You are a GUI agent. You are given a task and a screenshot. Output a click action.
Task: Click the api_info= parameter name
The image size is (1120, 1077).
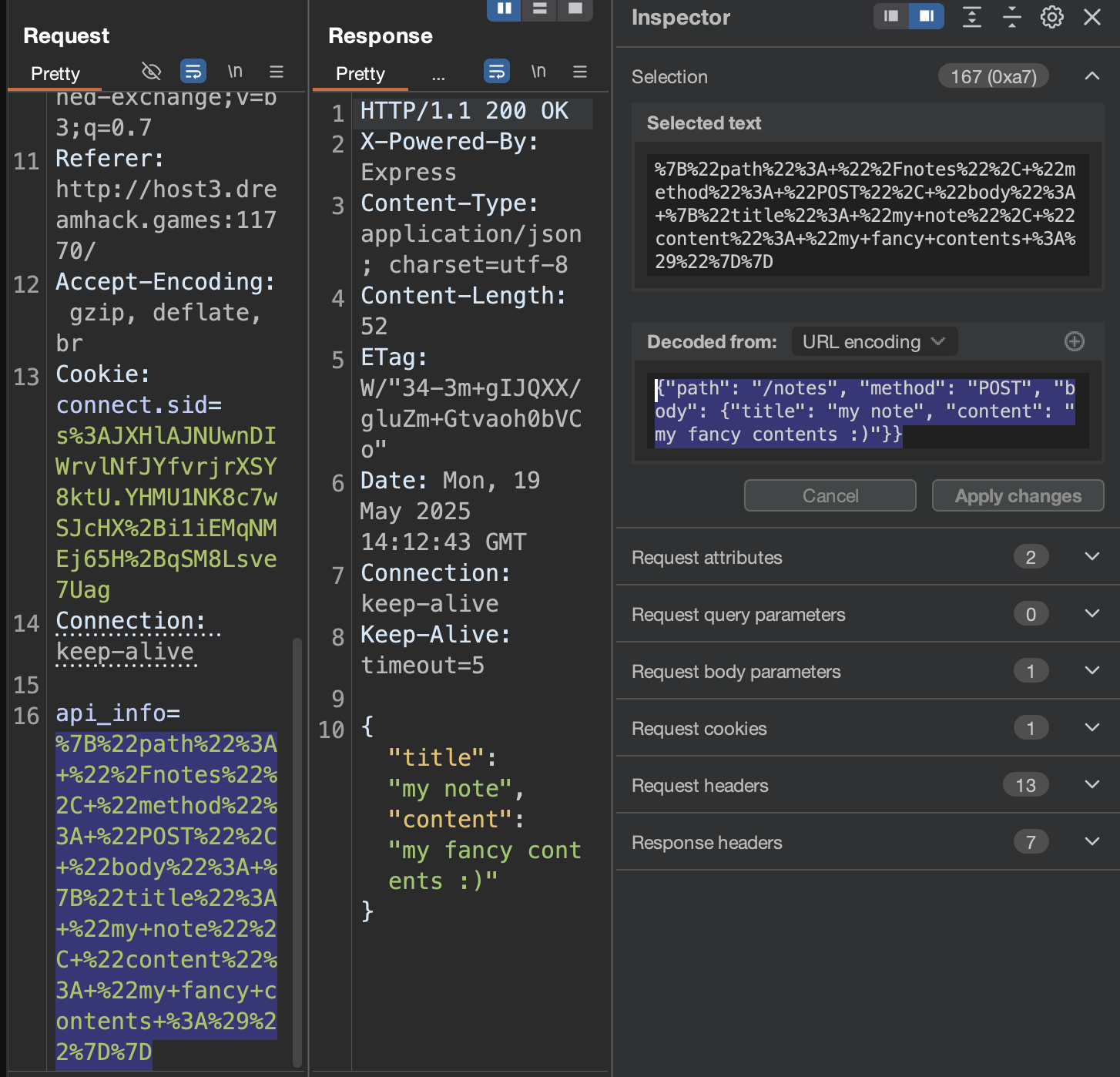click(x=118, y=713)
